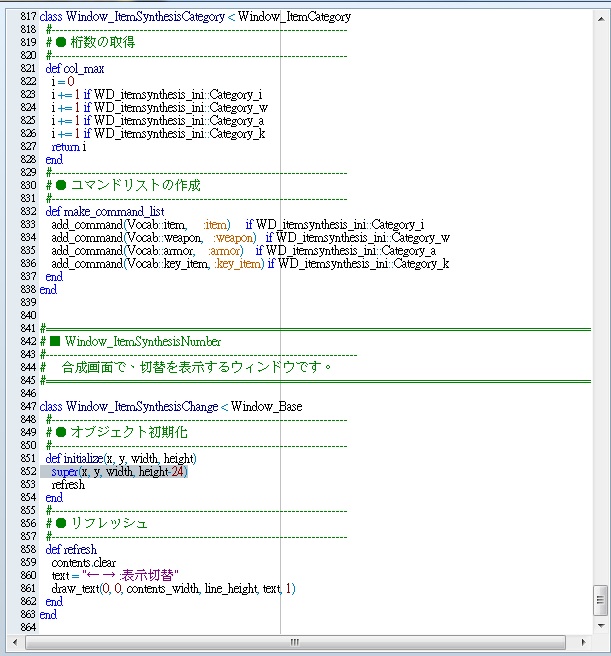
Task: Click the 'contents.clear' line
Action: [x=83, y=563]
